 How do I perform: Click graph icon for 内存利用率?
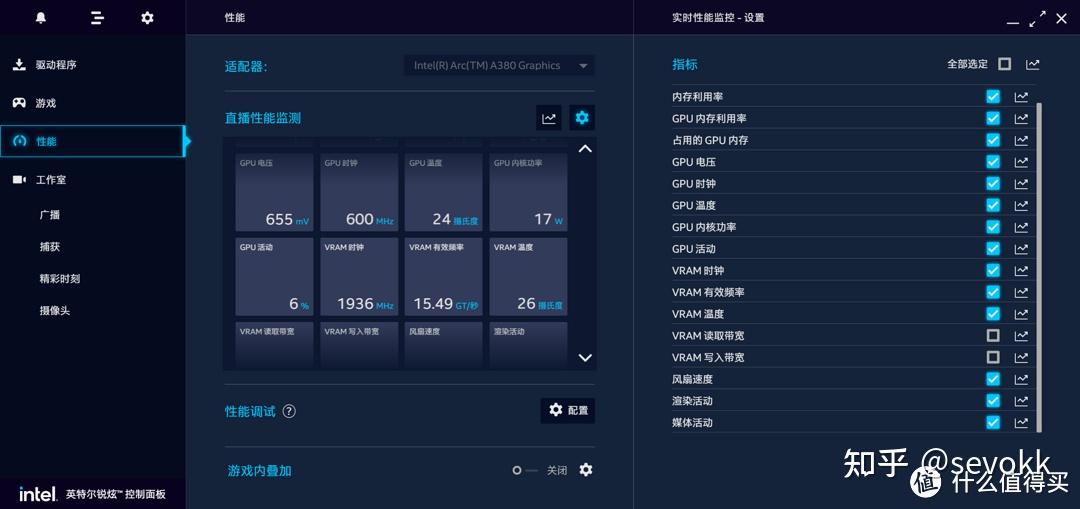(1021, 97)
